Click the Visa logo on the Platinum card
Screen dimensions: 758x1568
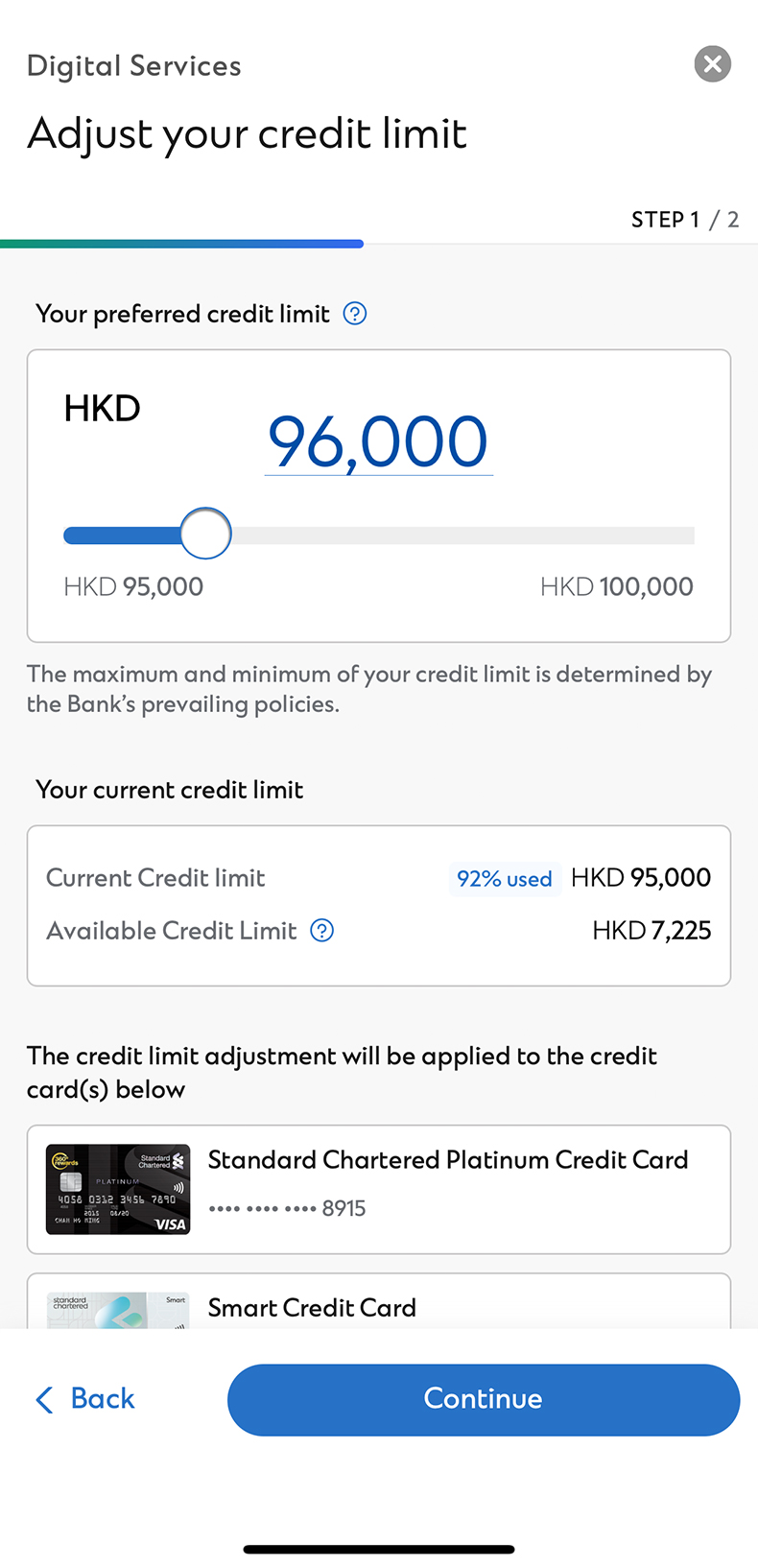point(170,1222)
